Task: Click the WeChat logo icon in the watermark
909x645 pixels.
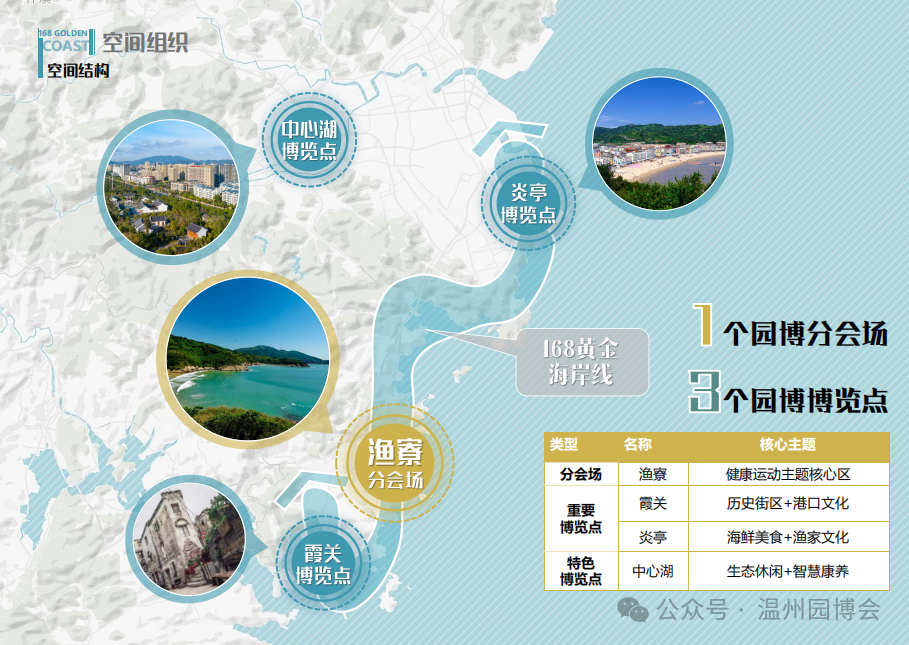Action: click(632, 609)
